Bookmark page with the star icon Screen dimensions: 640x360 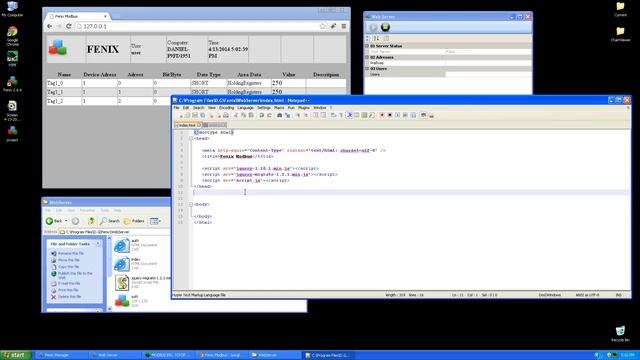click(x=322, y=26)
